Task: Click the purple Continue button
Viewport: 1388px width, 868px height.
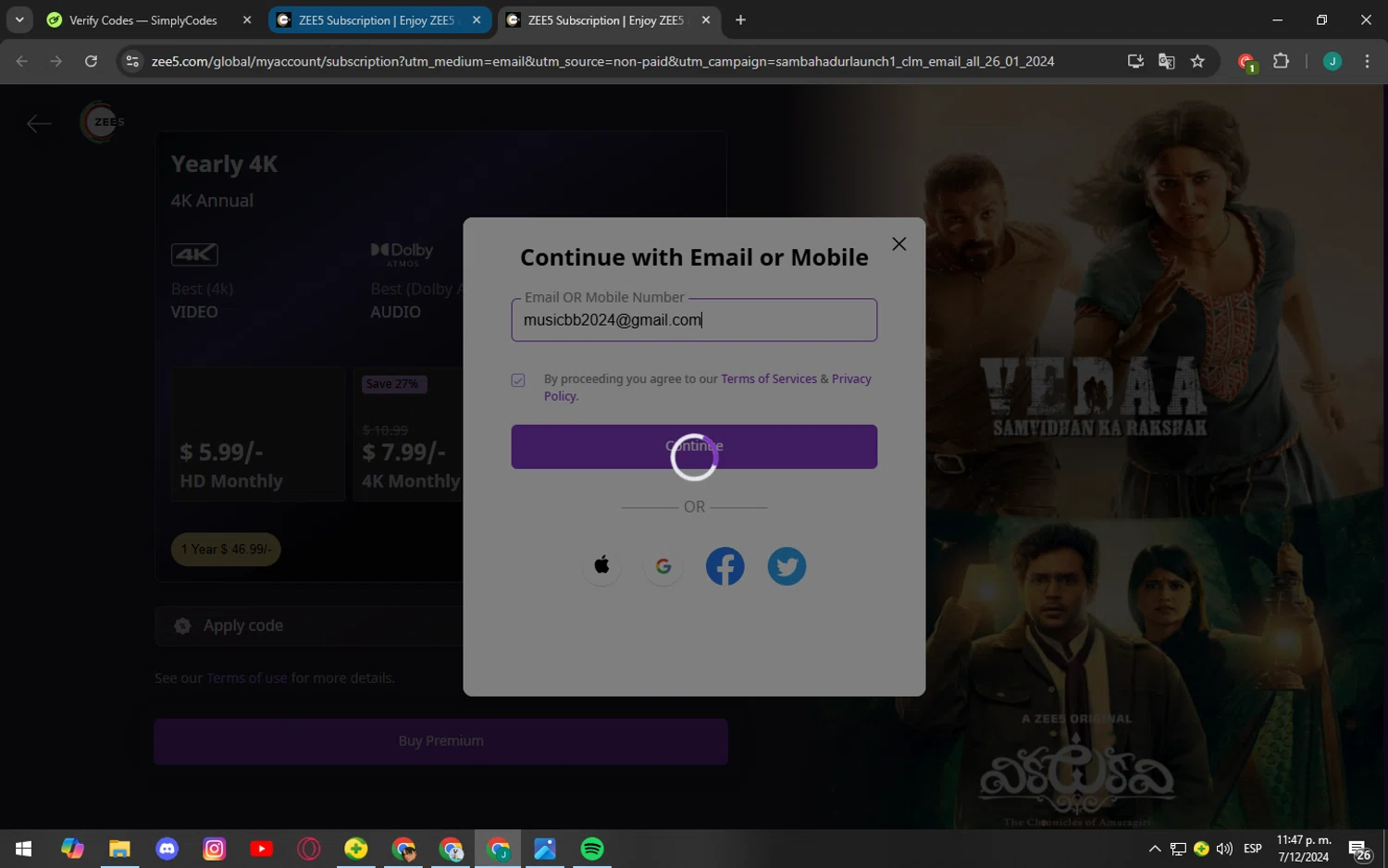Action: (694, 447)
